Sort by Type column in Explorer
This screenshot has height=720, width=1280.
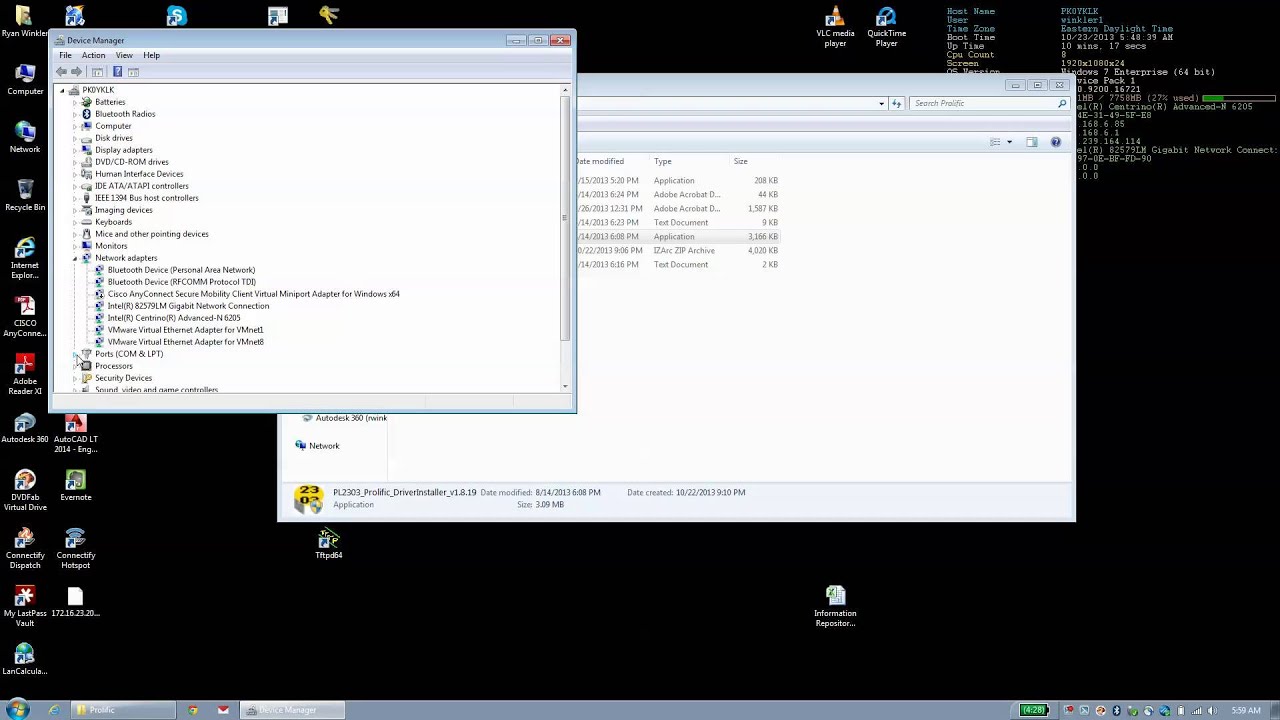tap(662, 161)
